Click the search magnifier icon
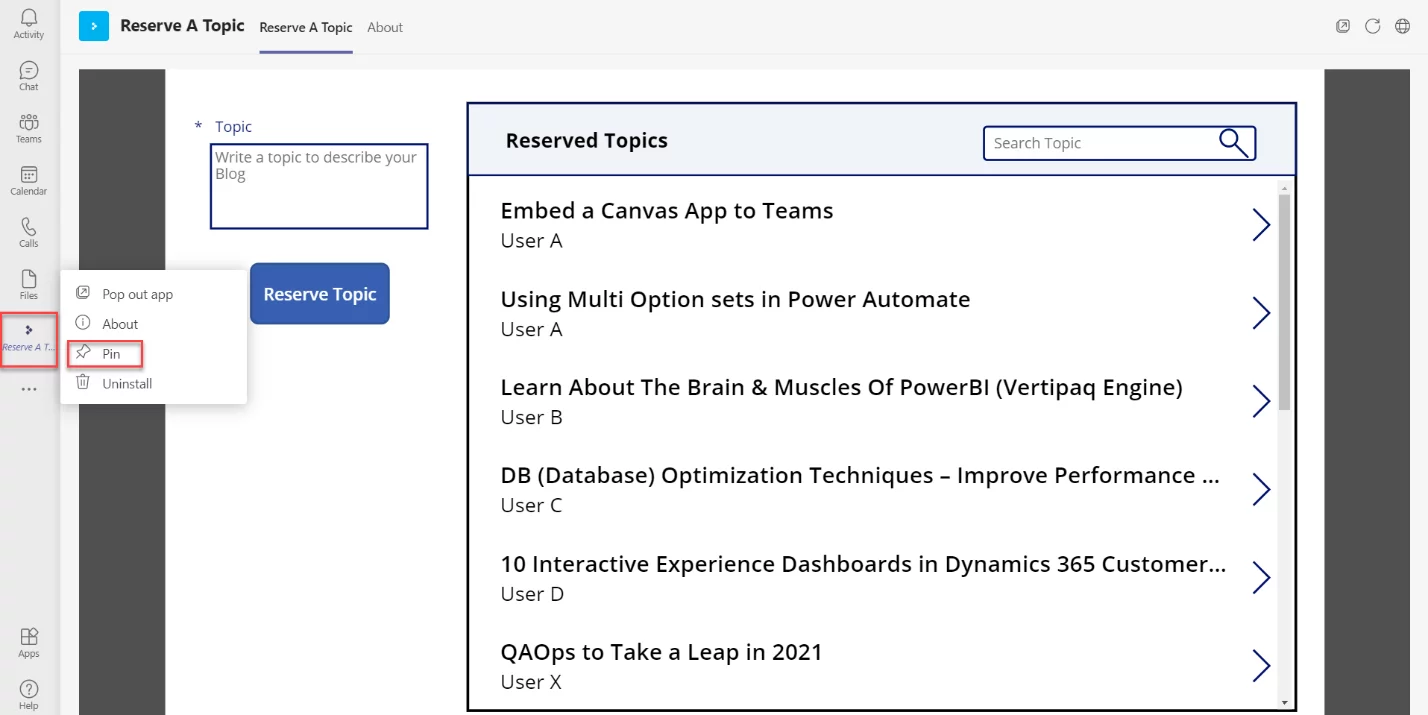The image size is (1428, 715). (1234, 143)
